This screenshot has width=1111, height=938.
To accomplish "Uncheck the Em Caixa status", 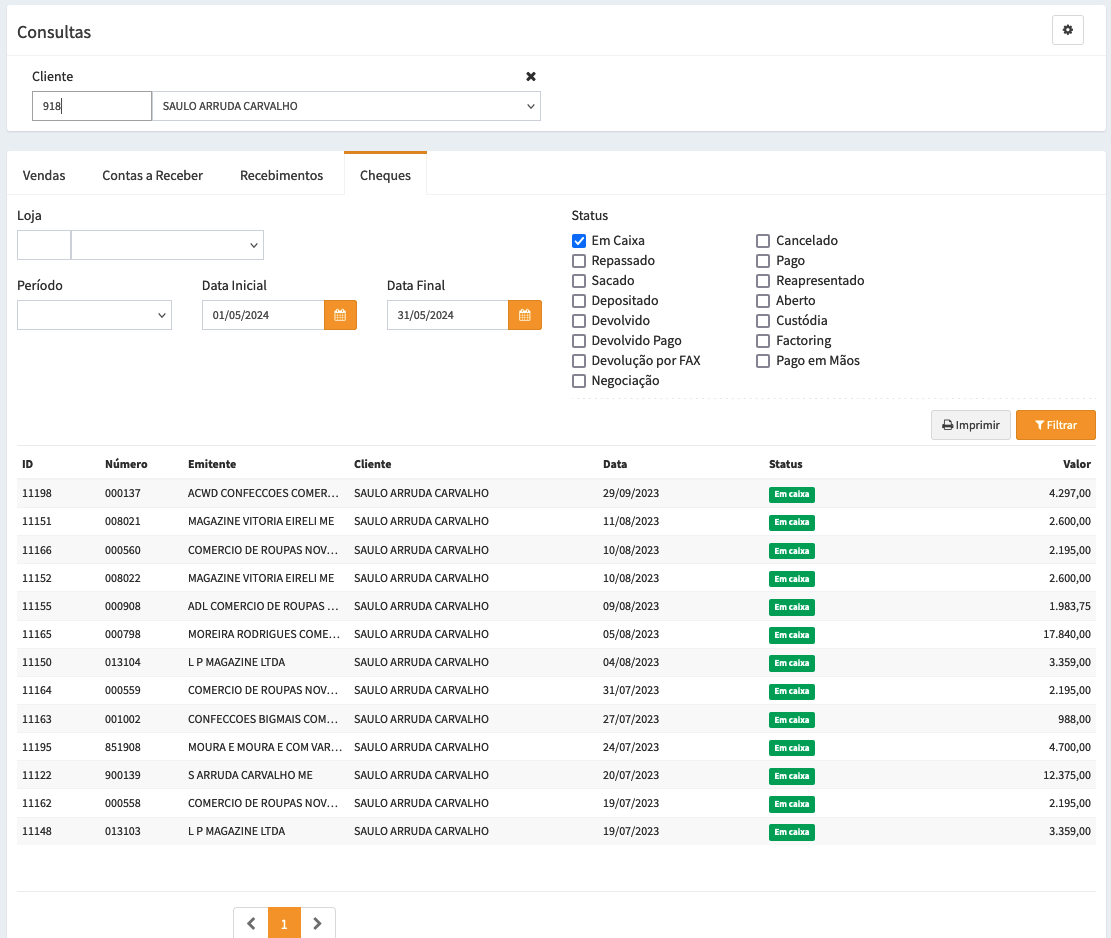I will [579, 241].
